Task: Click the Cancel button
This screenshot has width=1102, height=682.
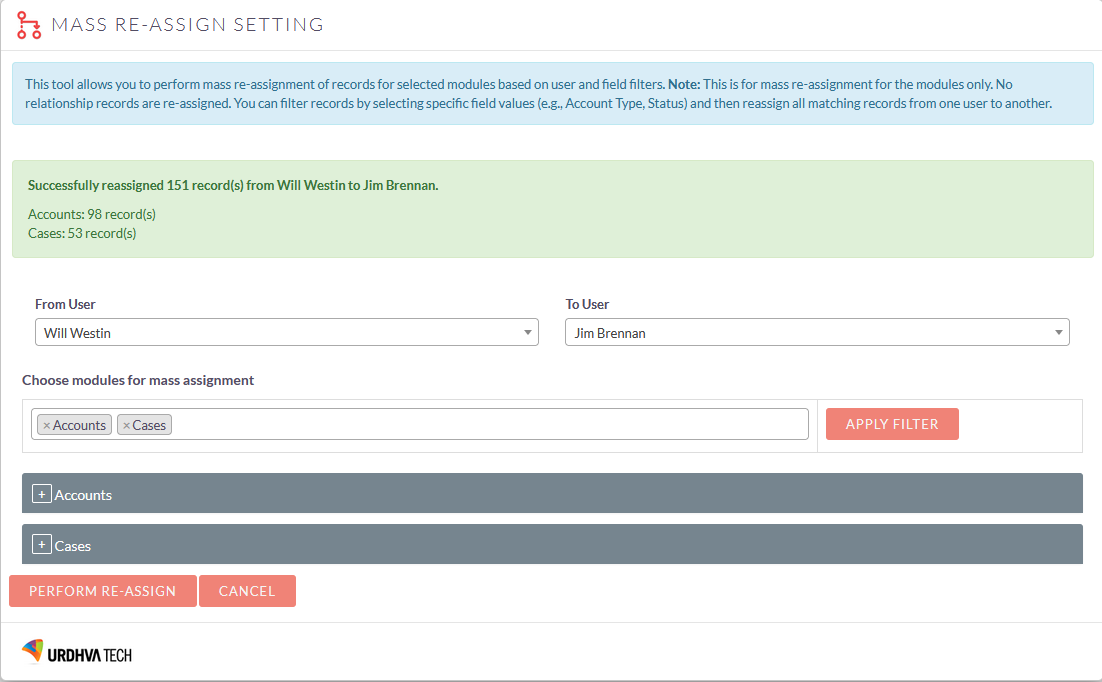Action: [x=247, y=591]
